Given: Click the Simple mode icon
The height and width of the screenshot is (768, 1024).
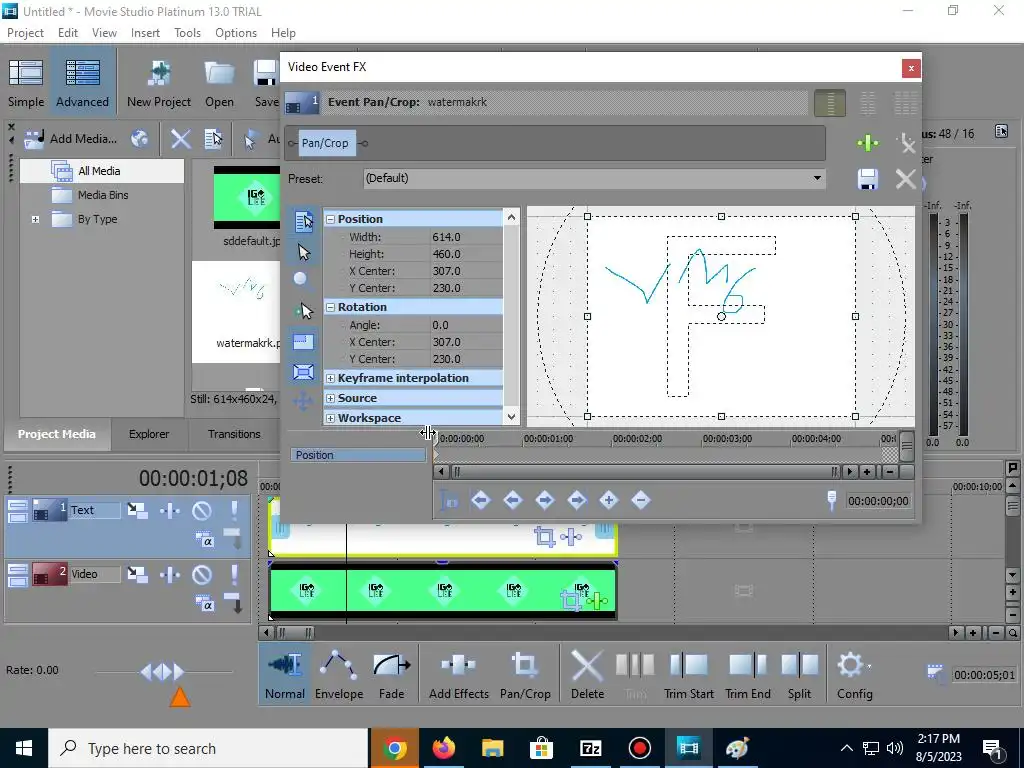Looking at the screenshot, I should coord(25,82).
